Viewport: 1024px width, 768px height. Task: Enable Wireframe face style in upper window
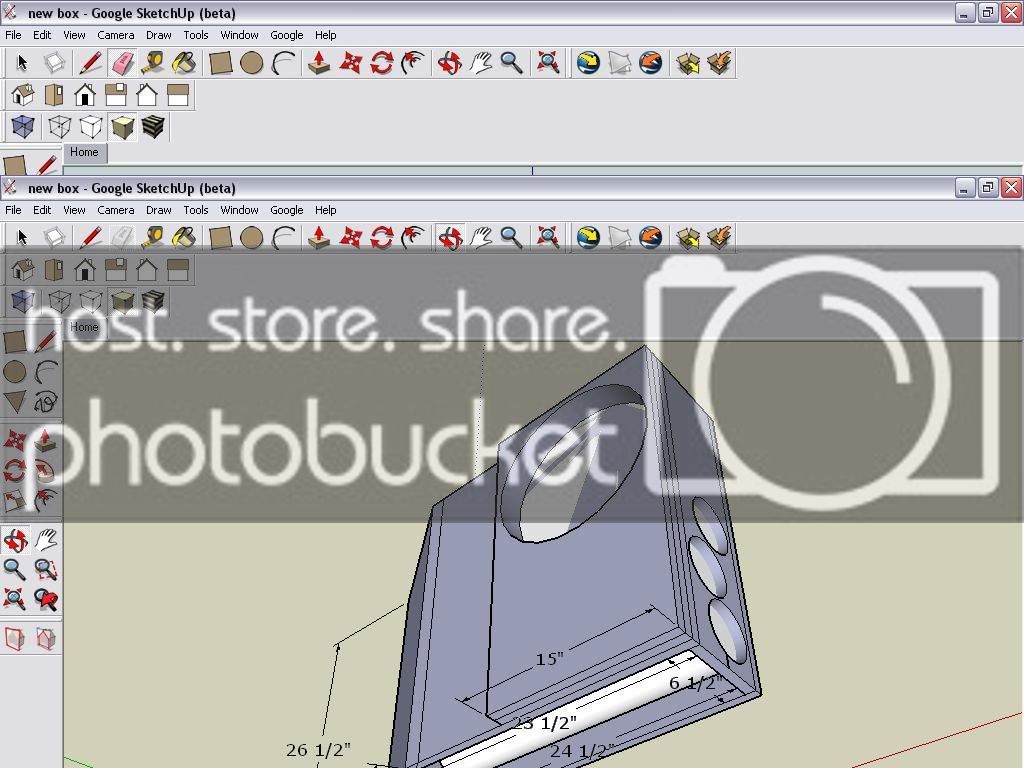(59, 126)
